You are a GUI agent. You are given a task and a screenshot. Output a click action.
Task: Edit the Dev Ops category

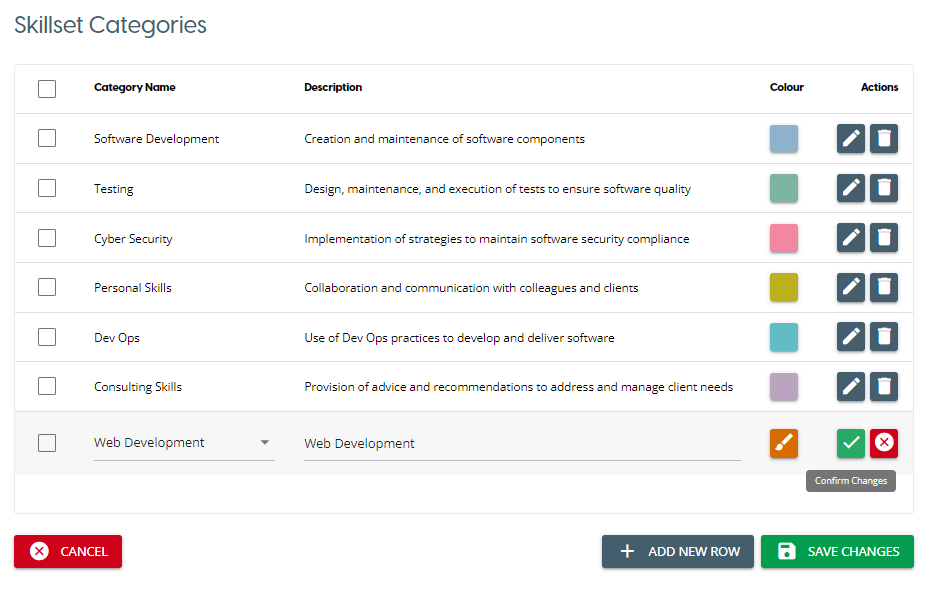[850, 337]
